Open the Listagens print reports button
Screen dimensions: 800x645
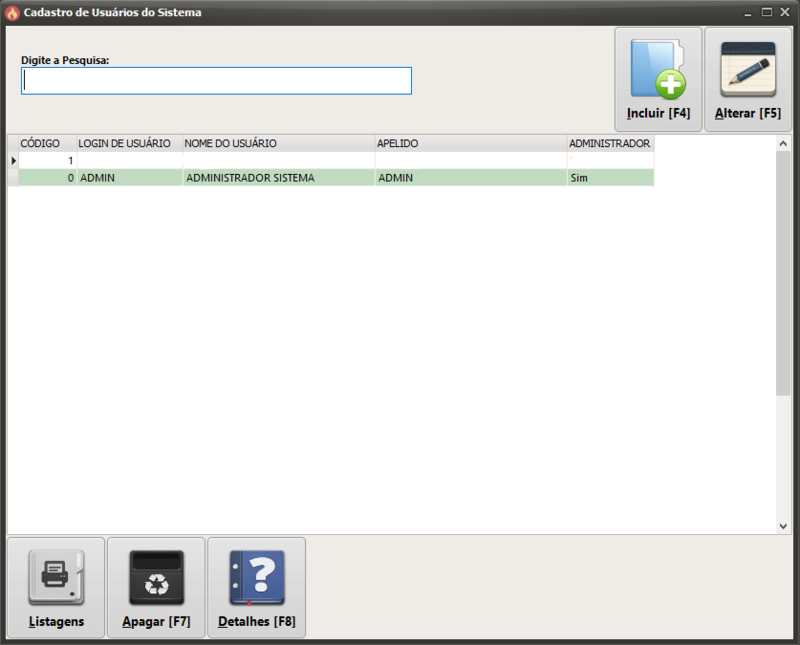pyautogui.click(x=56, y=587)
